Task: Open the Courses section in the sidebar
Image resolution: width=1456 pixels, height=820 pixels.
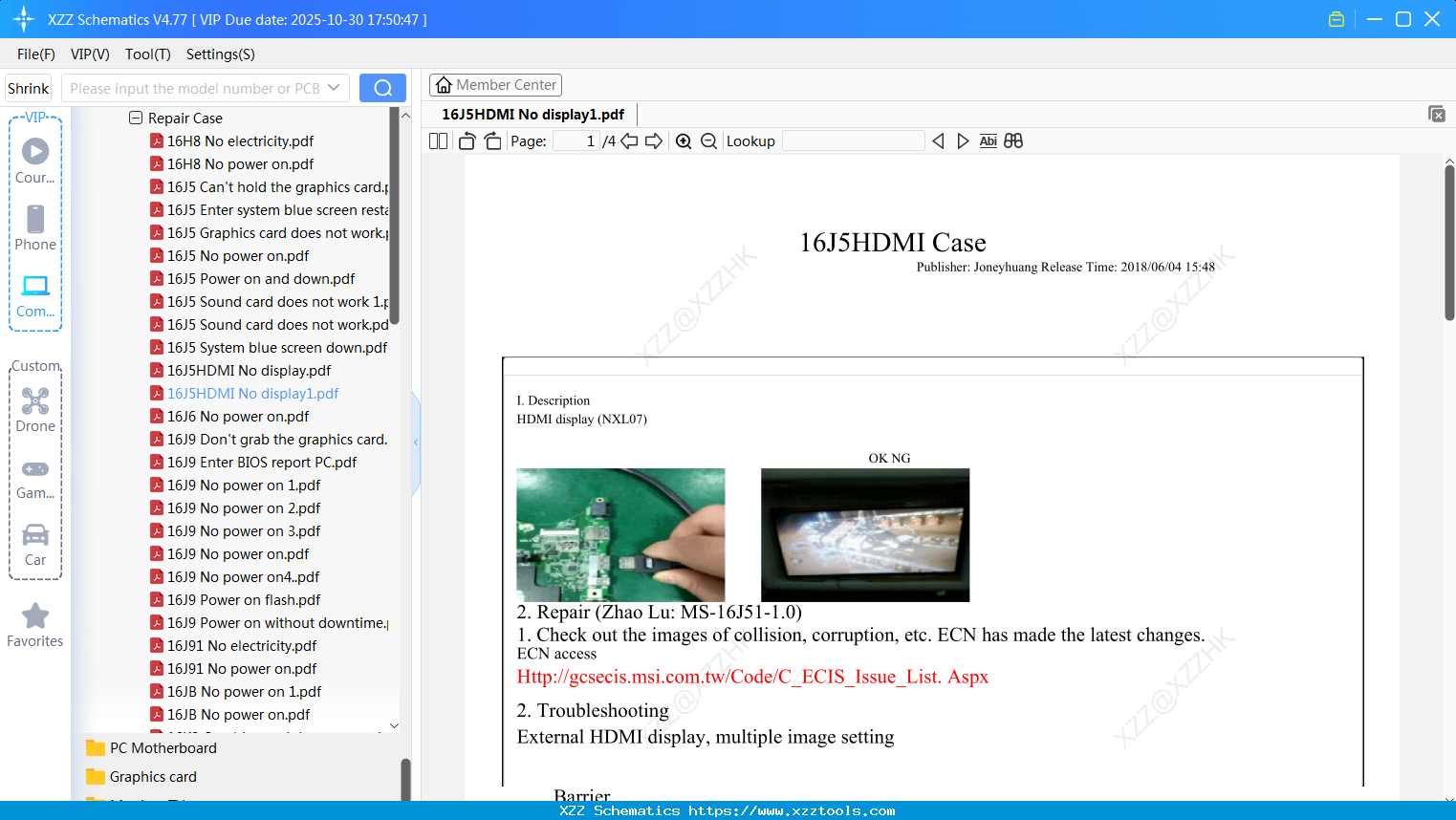Action: coord(35,162)
